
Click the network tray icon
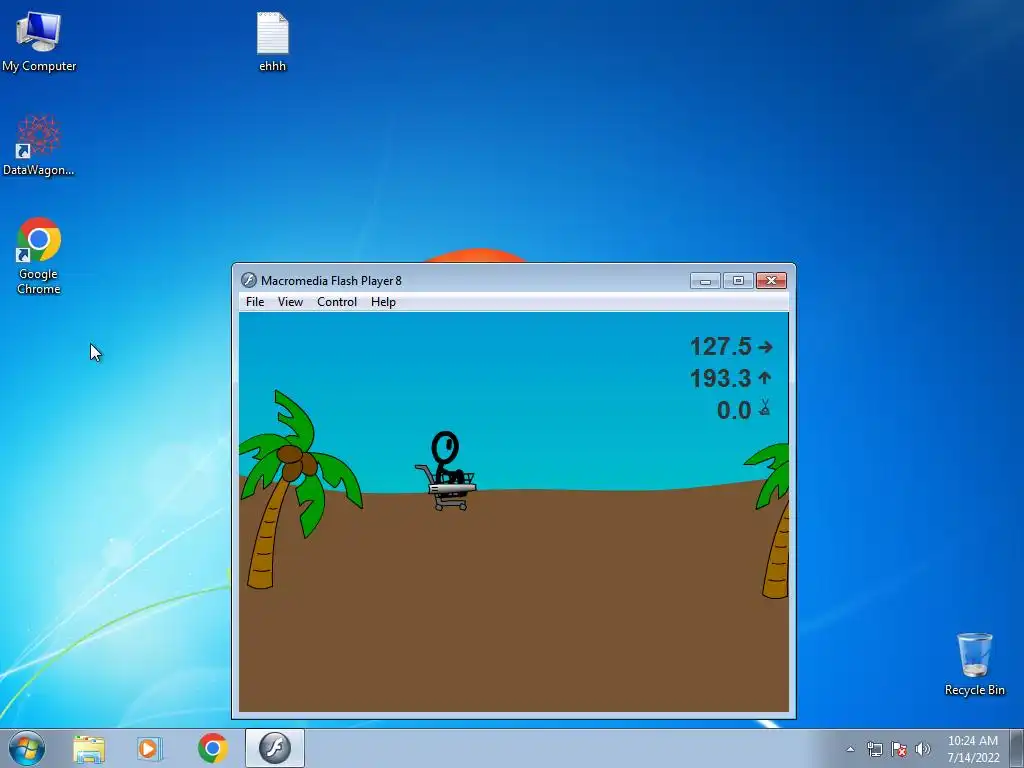click(874, 749)
